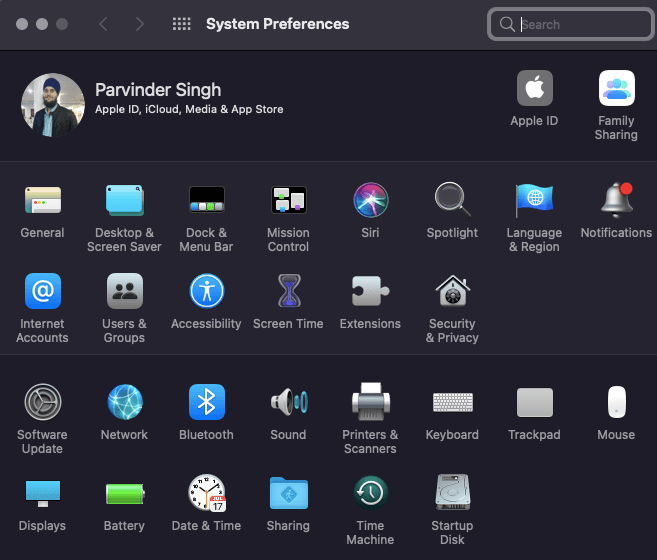Viewport: 657px width, 560px height.
Task: Go forward with the right arrow
Action: (x=140, y=24)
